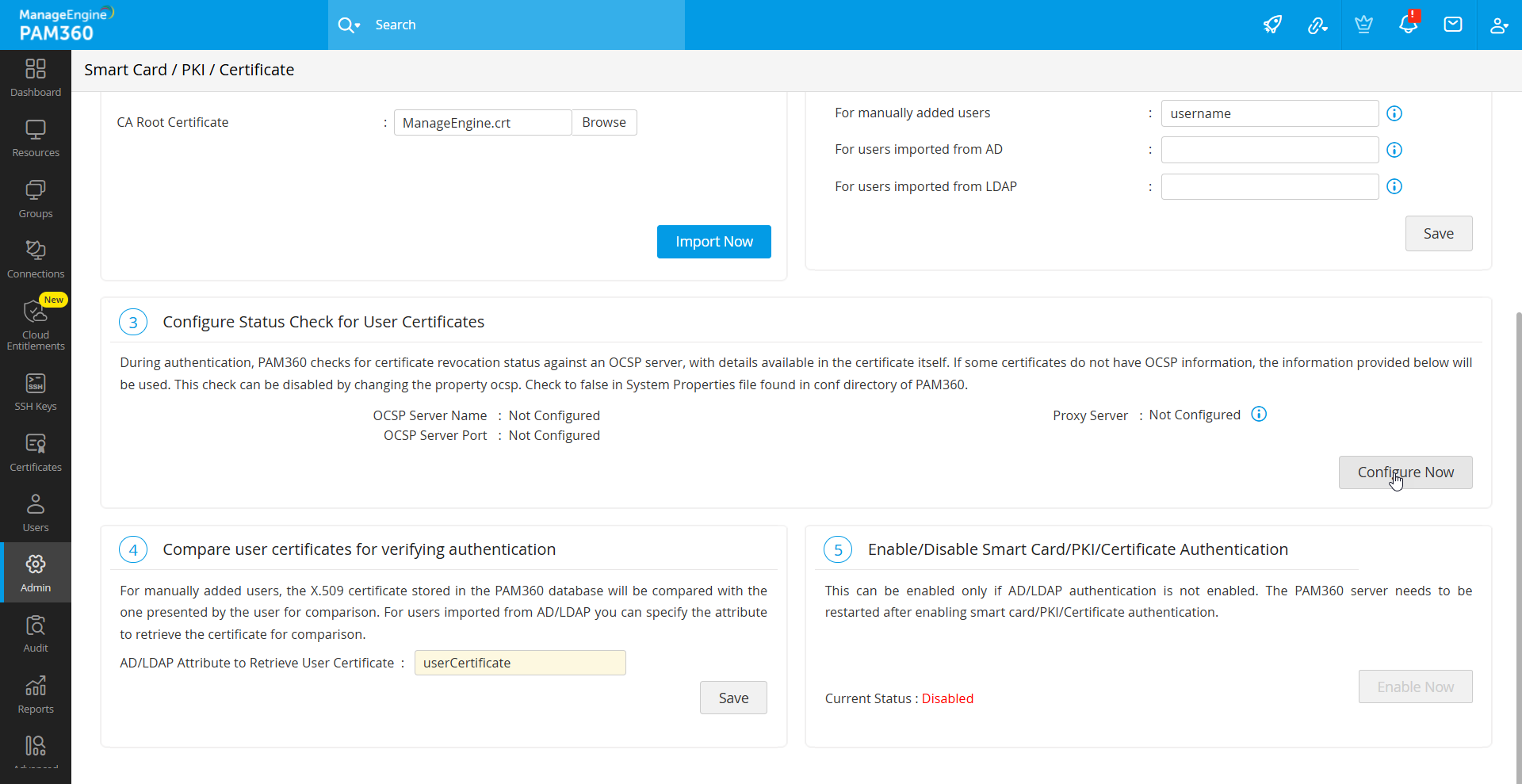This screenshot has width=1522, height=784.
Task: Click the Import Now button
Action: (x=713, y=241)
